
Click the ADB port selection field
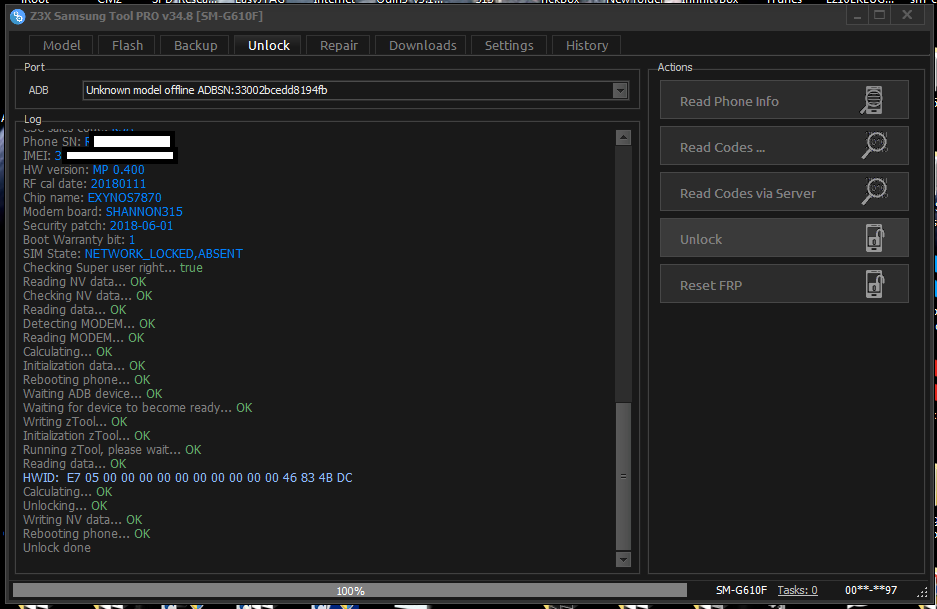point(356,90)
